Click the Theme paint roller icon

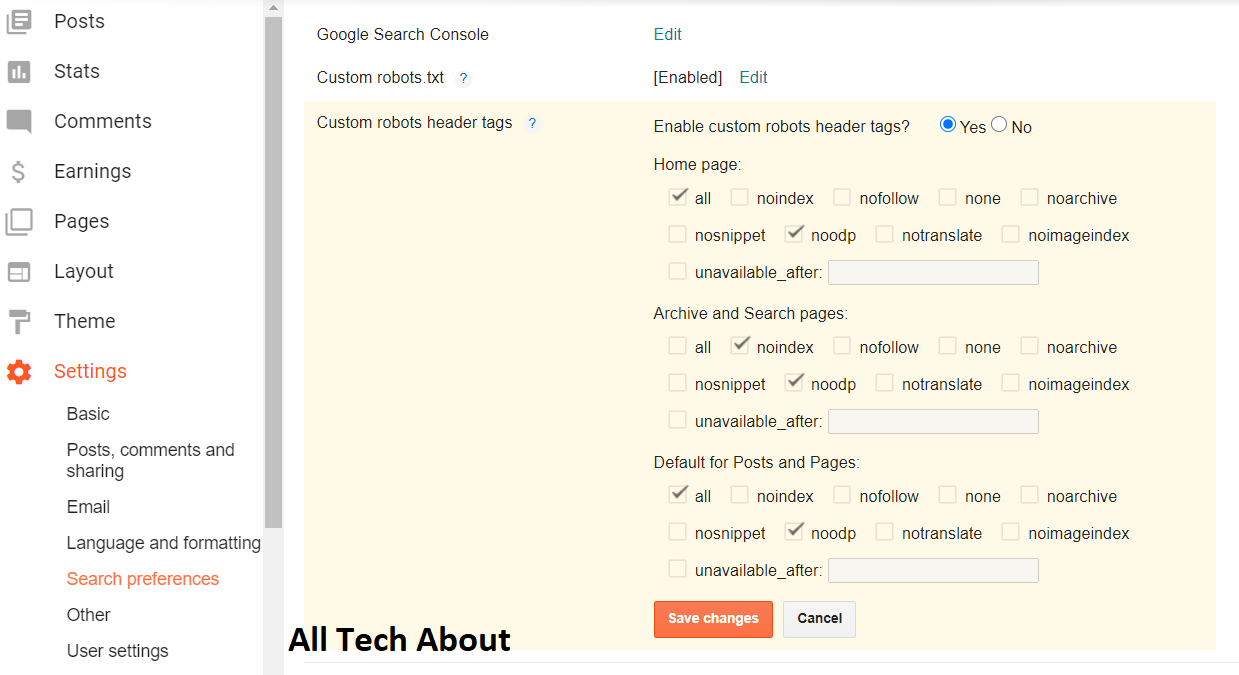click(19, 322)
